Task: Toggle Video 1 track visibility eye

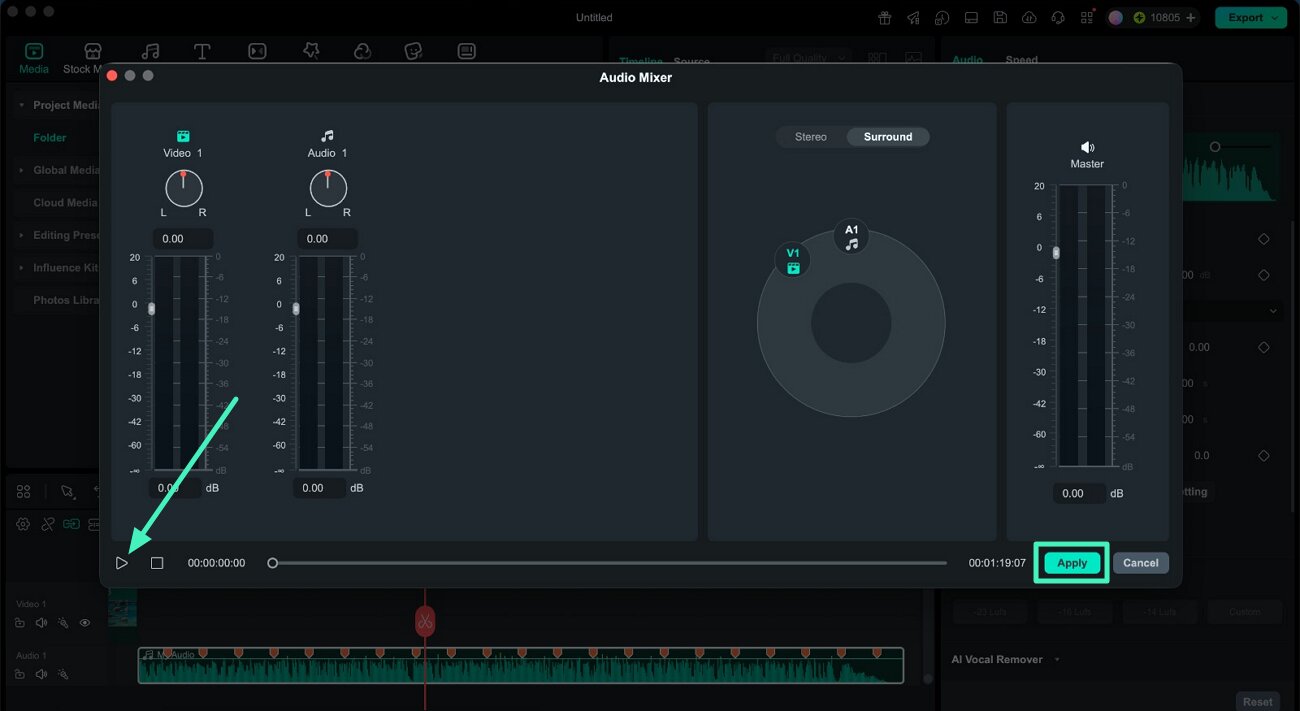Action: coord(85,623)
